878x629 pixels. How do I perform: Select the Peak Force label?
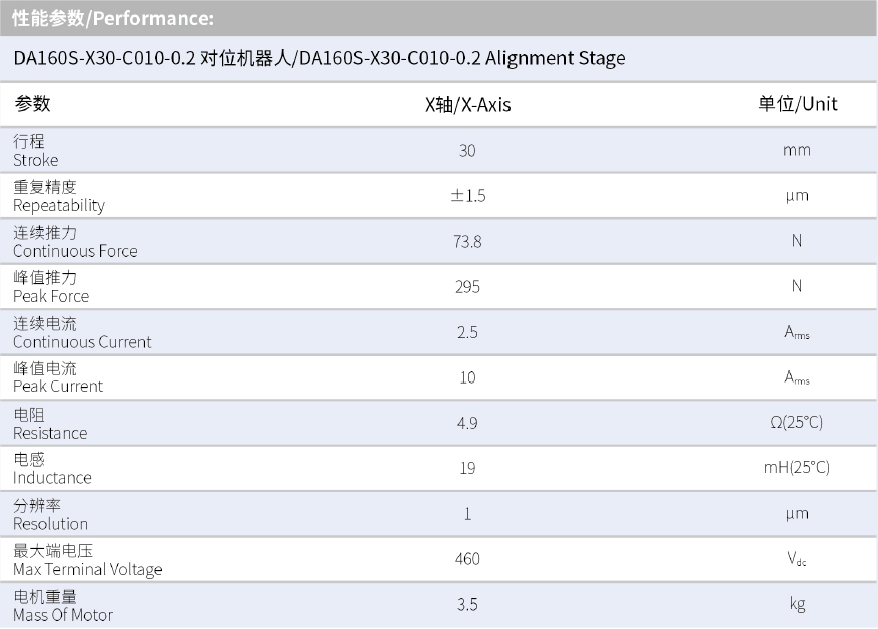51,287
